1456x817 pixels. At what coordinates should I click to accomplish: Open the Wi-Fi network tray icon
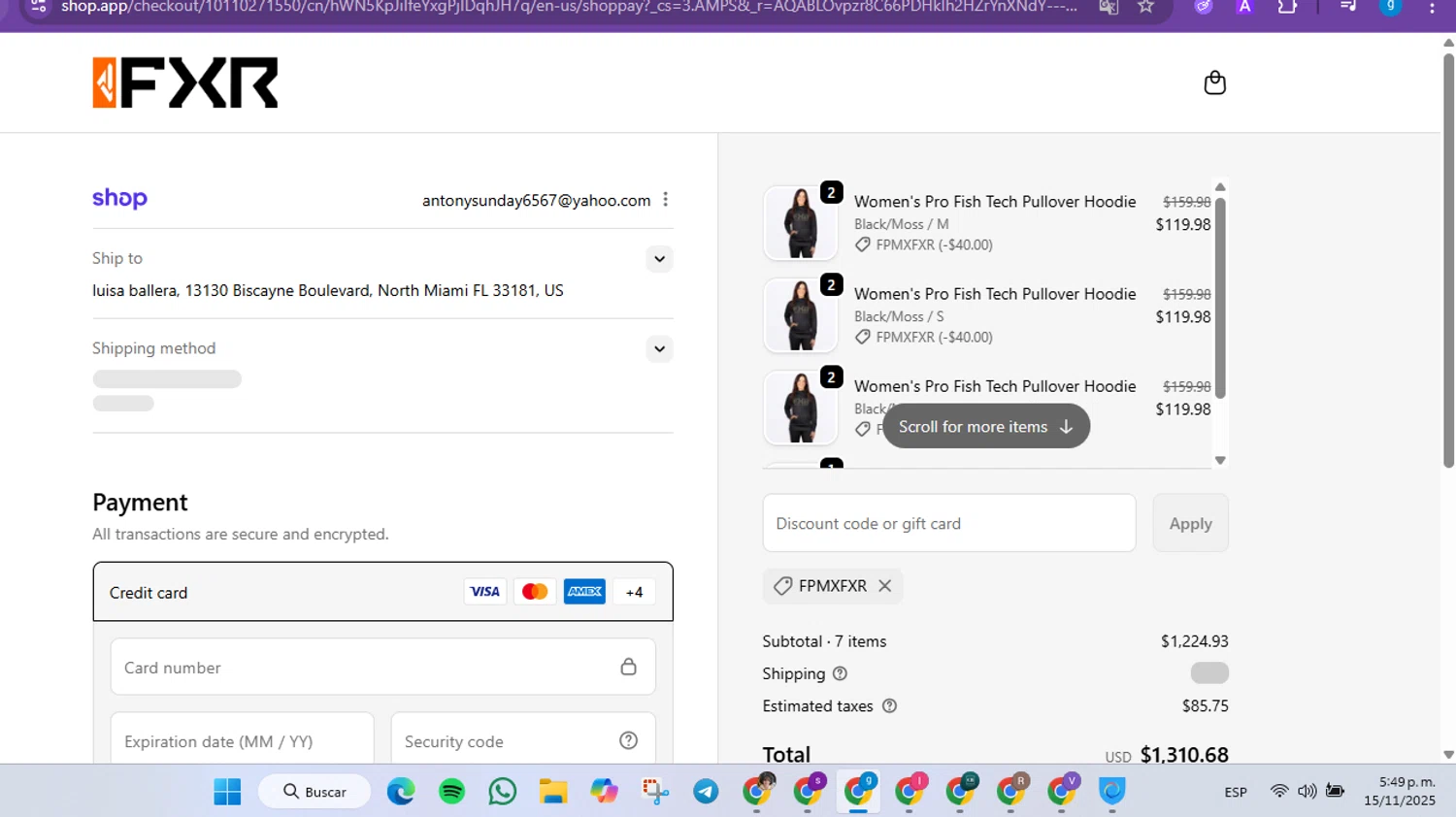1279,792
